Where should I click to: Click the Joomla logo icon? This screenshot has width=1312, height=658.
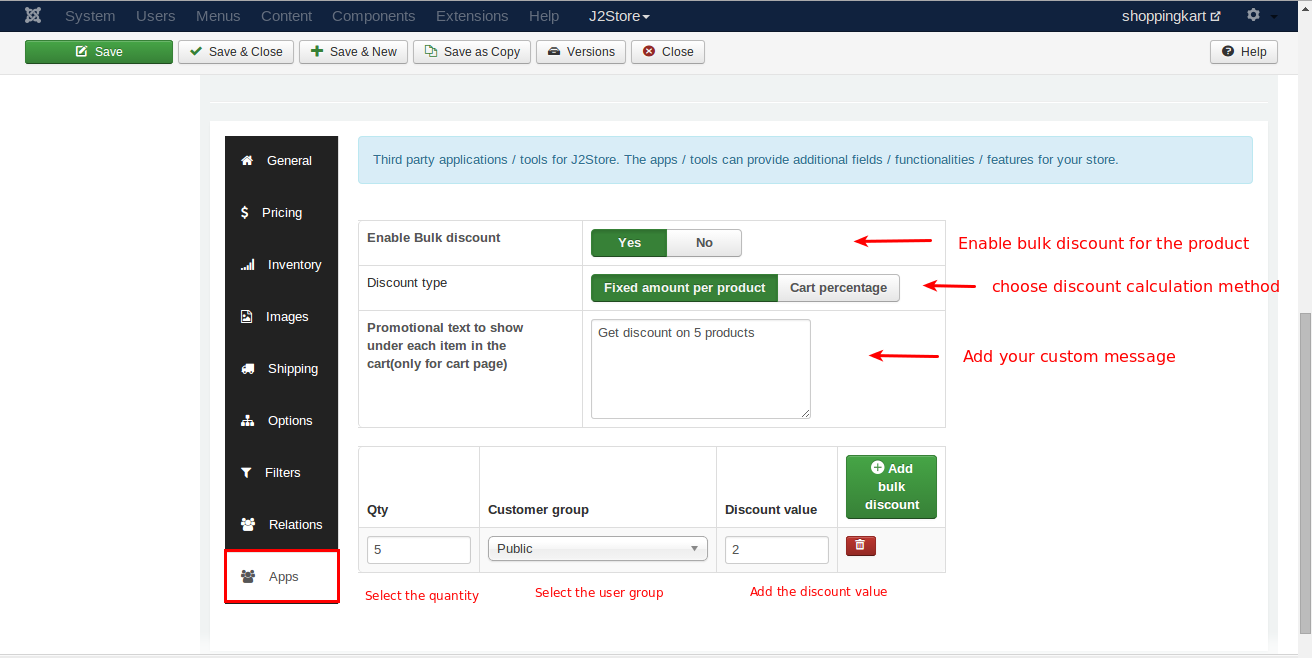click(33, 16)
